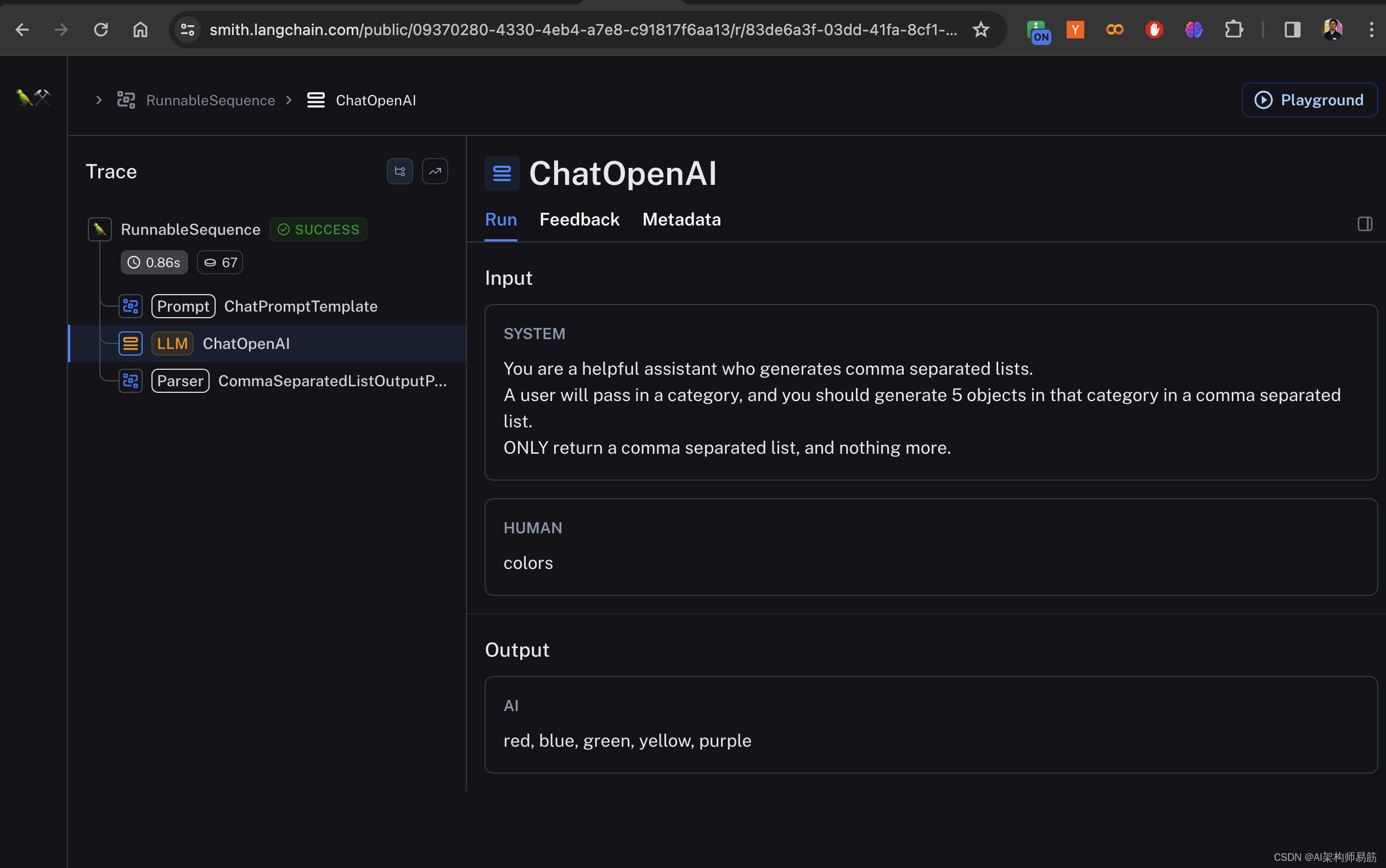Viewport: 1386px width, 868px height.
Task: Click the ChatOpenAI LLM node icon
Action: (131, 343)
